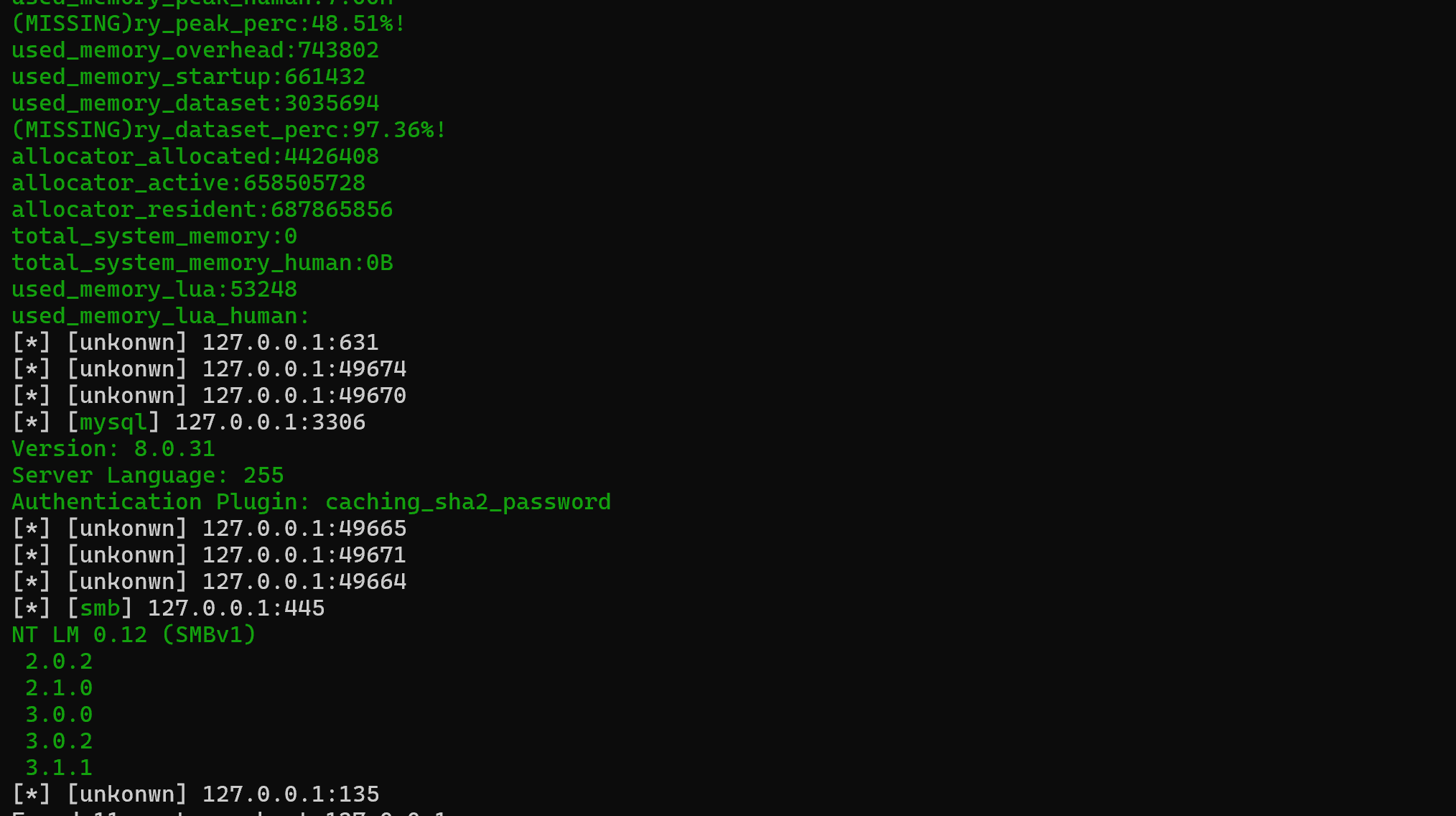Click the unknown entry 127.0.0.1:631
This screenshot has width=1456, height=816.
point(195,343)
